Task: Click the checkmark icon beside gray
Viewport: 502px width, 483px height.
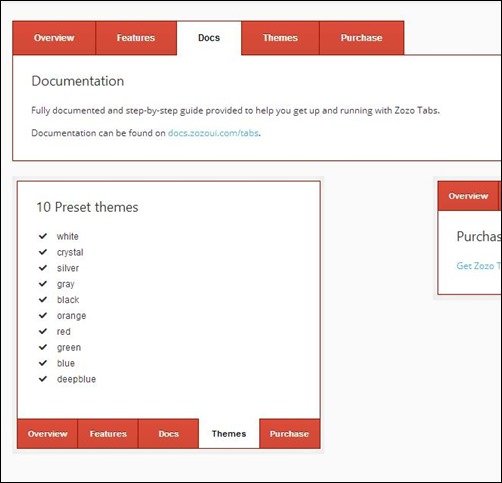Action: (43, 284)
